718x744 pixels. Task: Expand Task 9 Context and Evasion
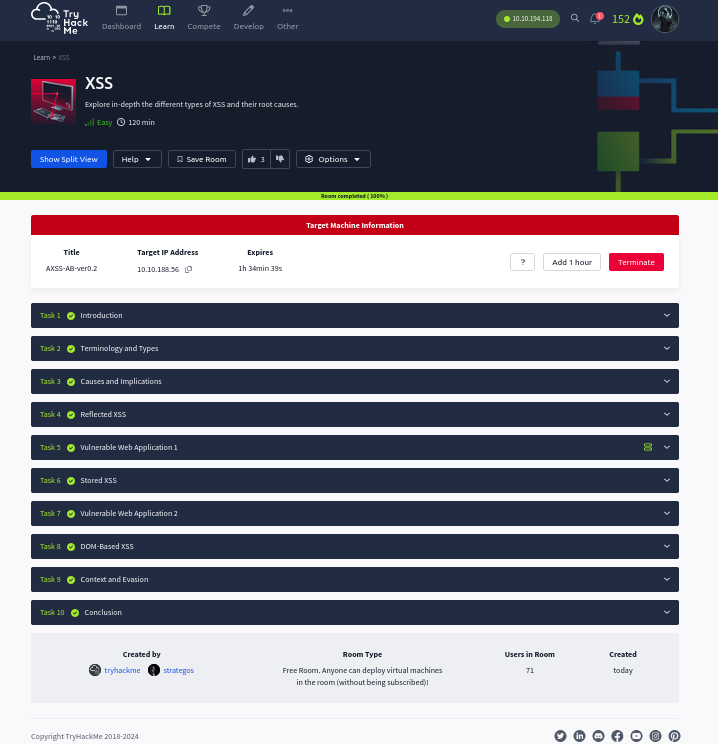click(355, 579)
